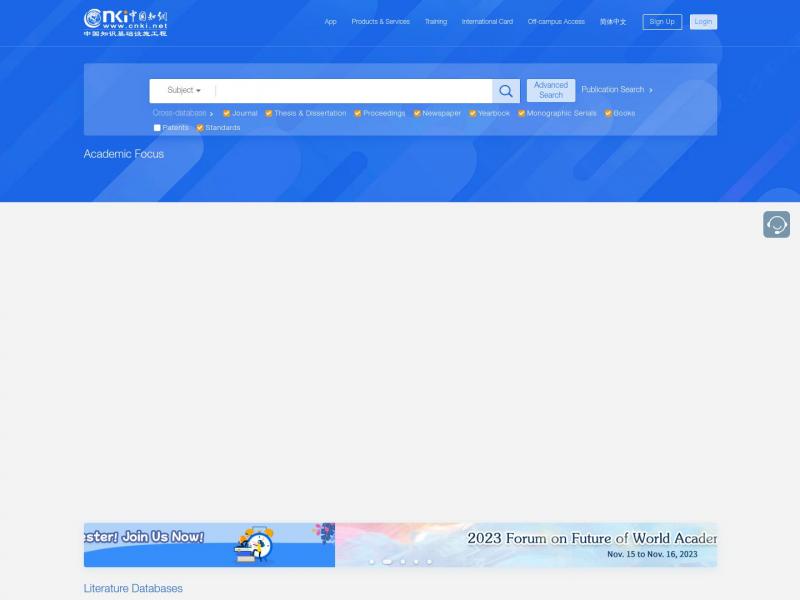Enable the Patents checkbox

point(157,128)
